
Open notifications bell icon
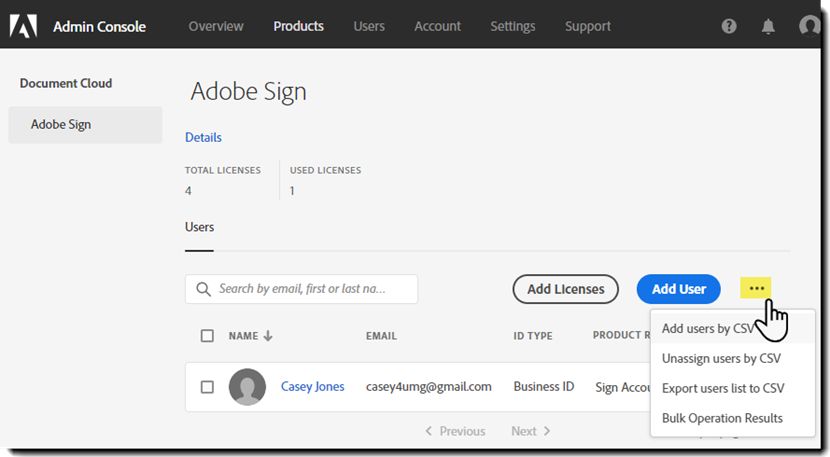click(768, 27)
